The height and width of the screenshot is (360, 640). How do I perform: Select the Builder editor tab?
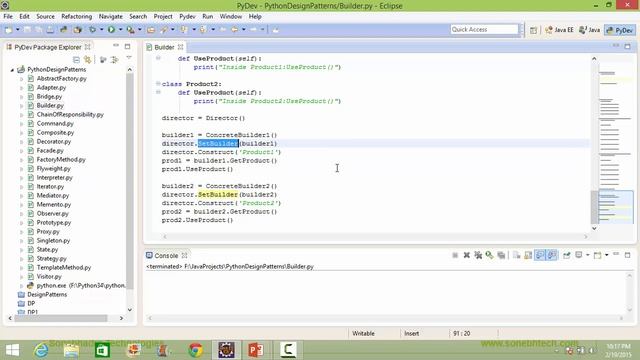click(164, 47)
